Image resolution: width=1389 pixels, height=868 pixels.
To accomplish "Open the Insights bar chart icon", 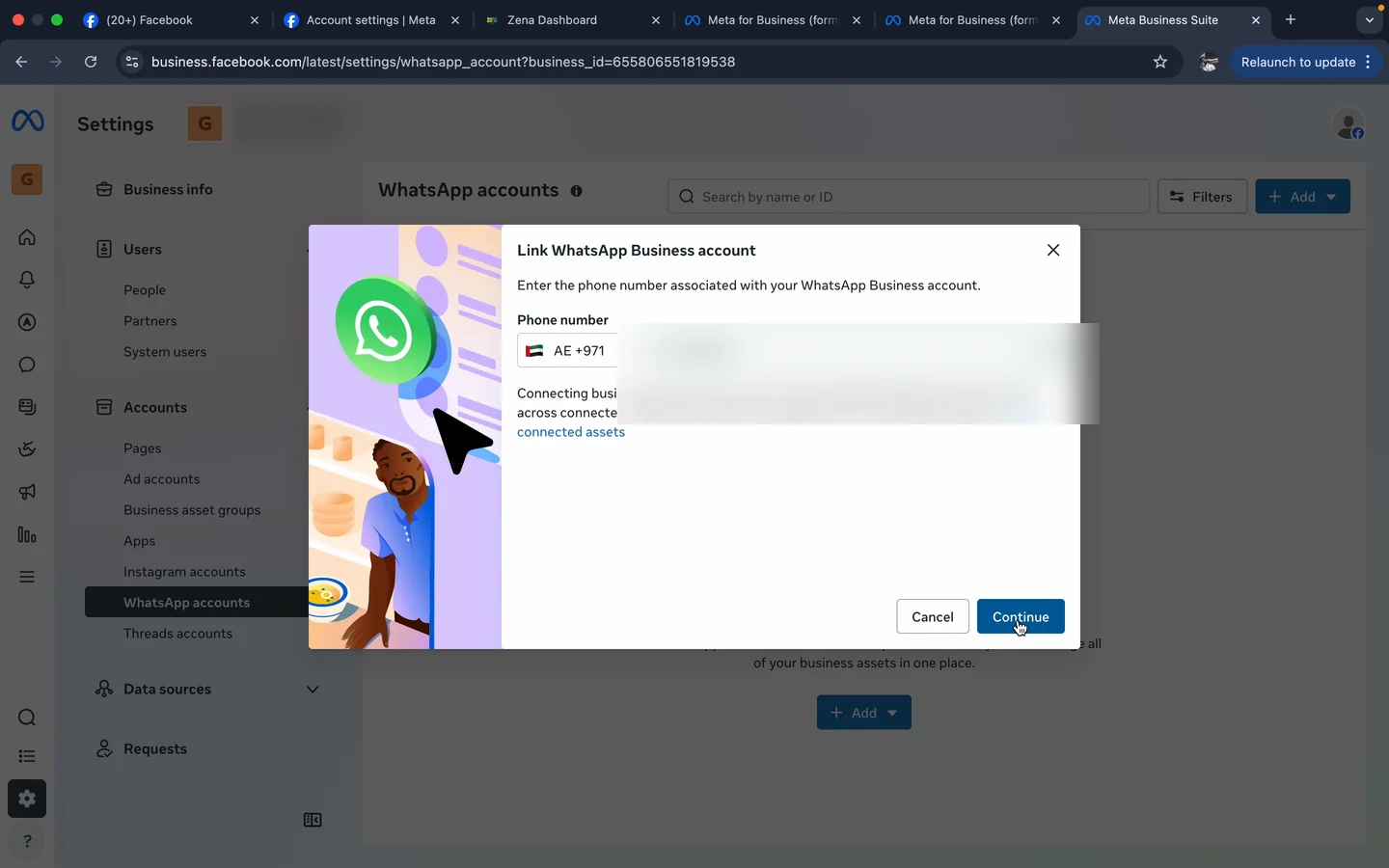I will point(27,534).
